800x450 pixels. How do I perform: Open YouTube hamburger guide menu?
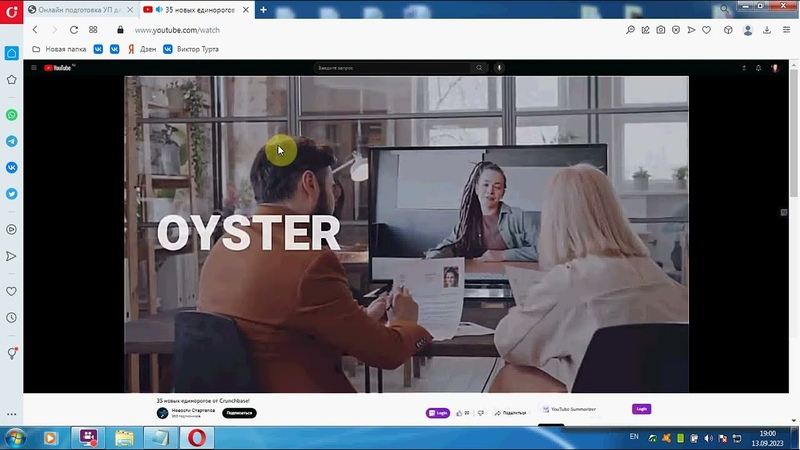pyautogui.click(x=34, y=67)
